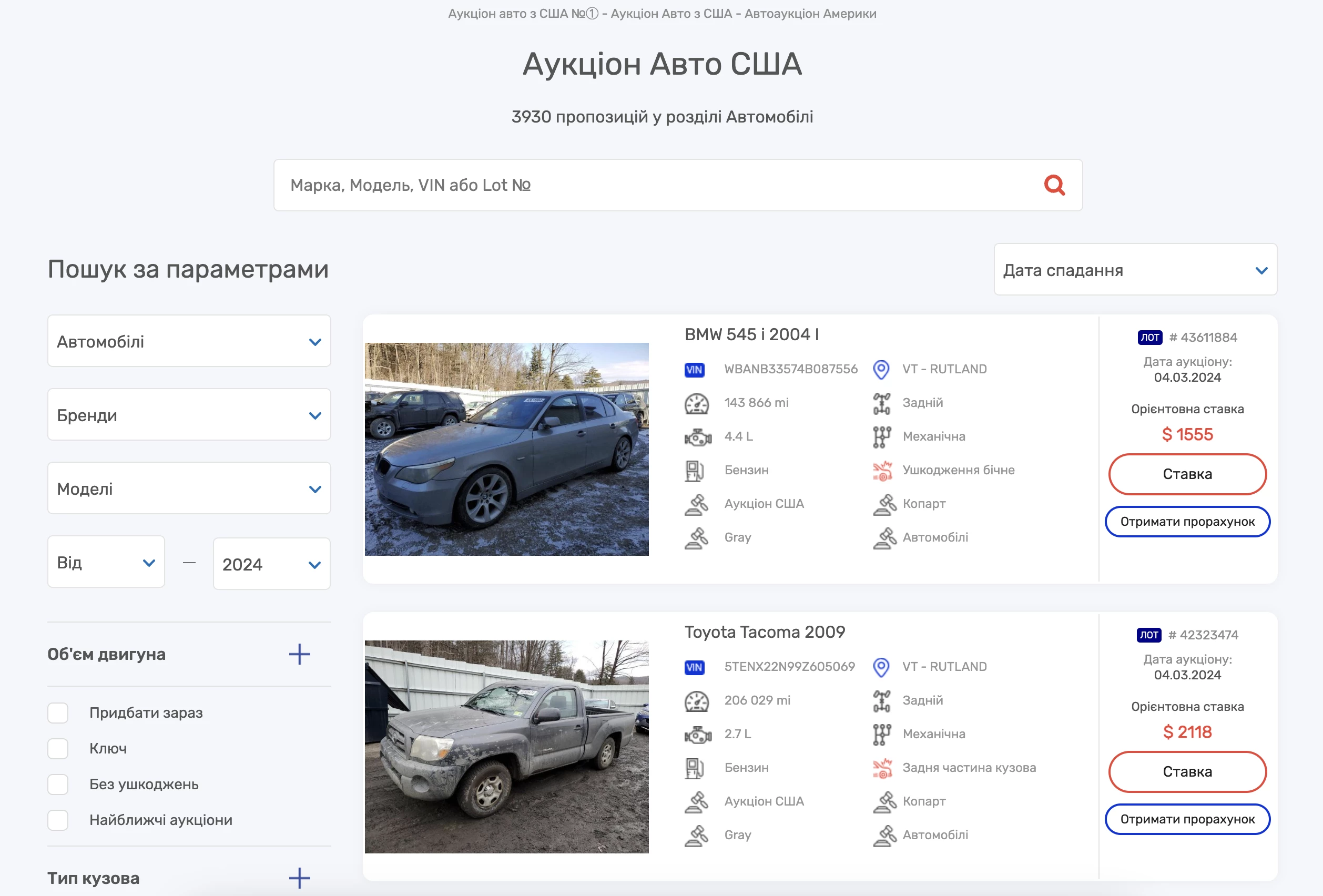This screenshot has width=1323, height=896.
Task: Click the engine icon next to 2.7 L
Action: 697,735
